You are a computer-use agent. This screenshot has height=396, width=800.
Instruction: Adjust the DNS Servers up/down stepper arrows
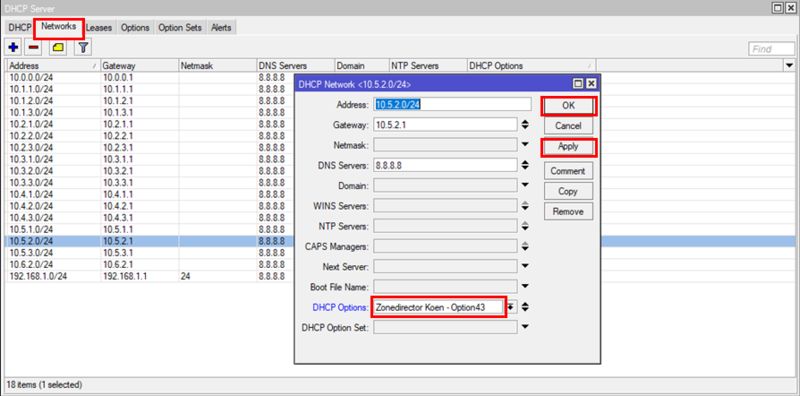525,165
